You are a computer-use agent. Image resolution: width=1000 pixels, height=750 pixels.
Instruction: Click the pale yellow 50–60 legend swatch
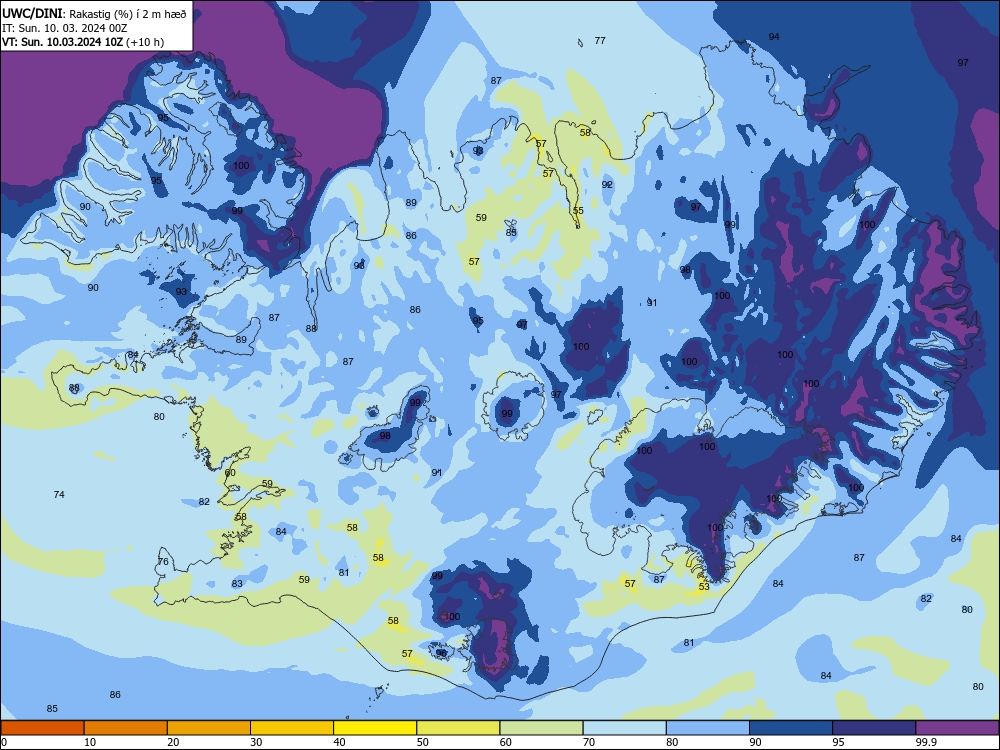pos(459,728)
